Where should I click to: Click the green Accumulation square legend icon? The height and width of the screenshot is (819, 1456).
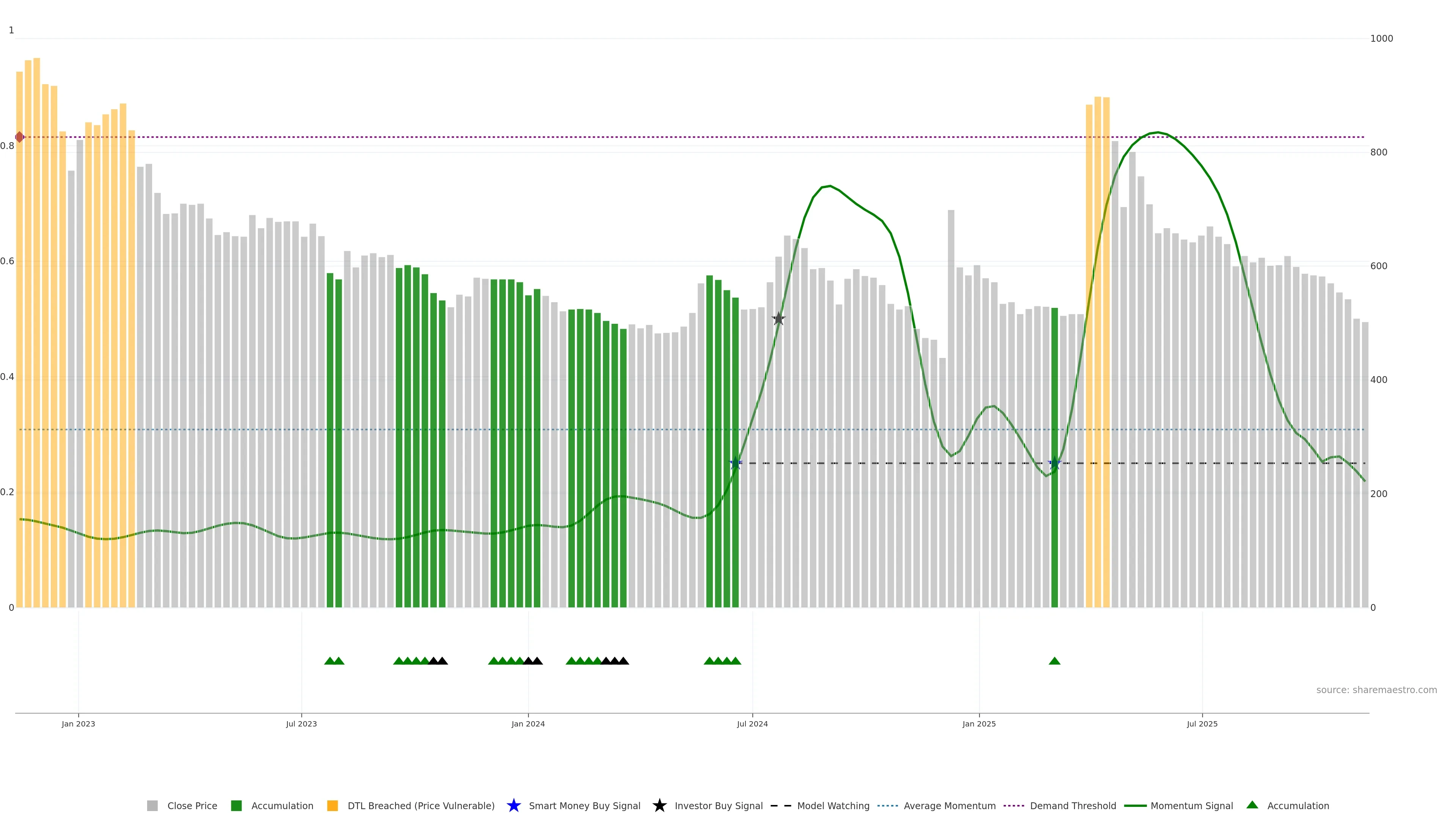pos(236,805)
